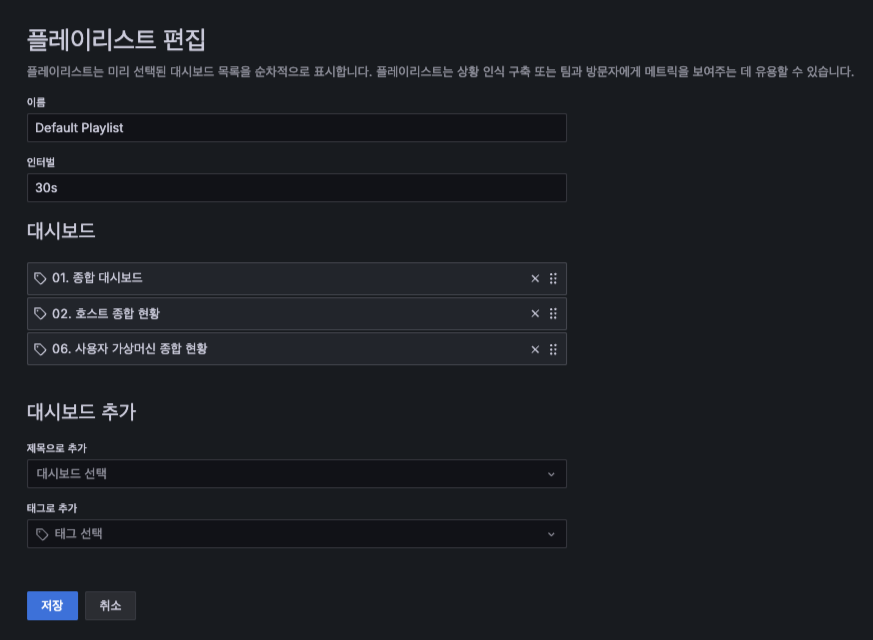The width and height of the screenshot is (873, 640).
Task: Click tag icon beside 01. 종합 대시보드
Action: tap(41, 279)
